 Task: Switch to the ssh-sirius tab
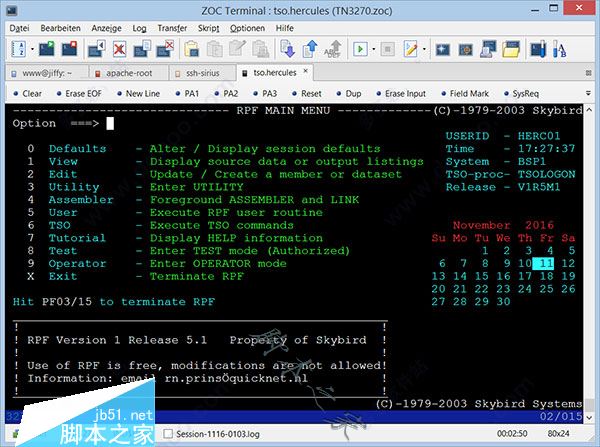pos(202,72)
